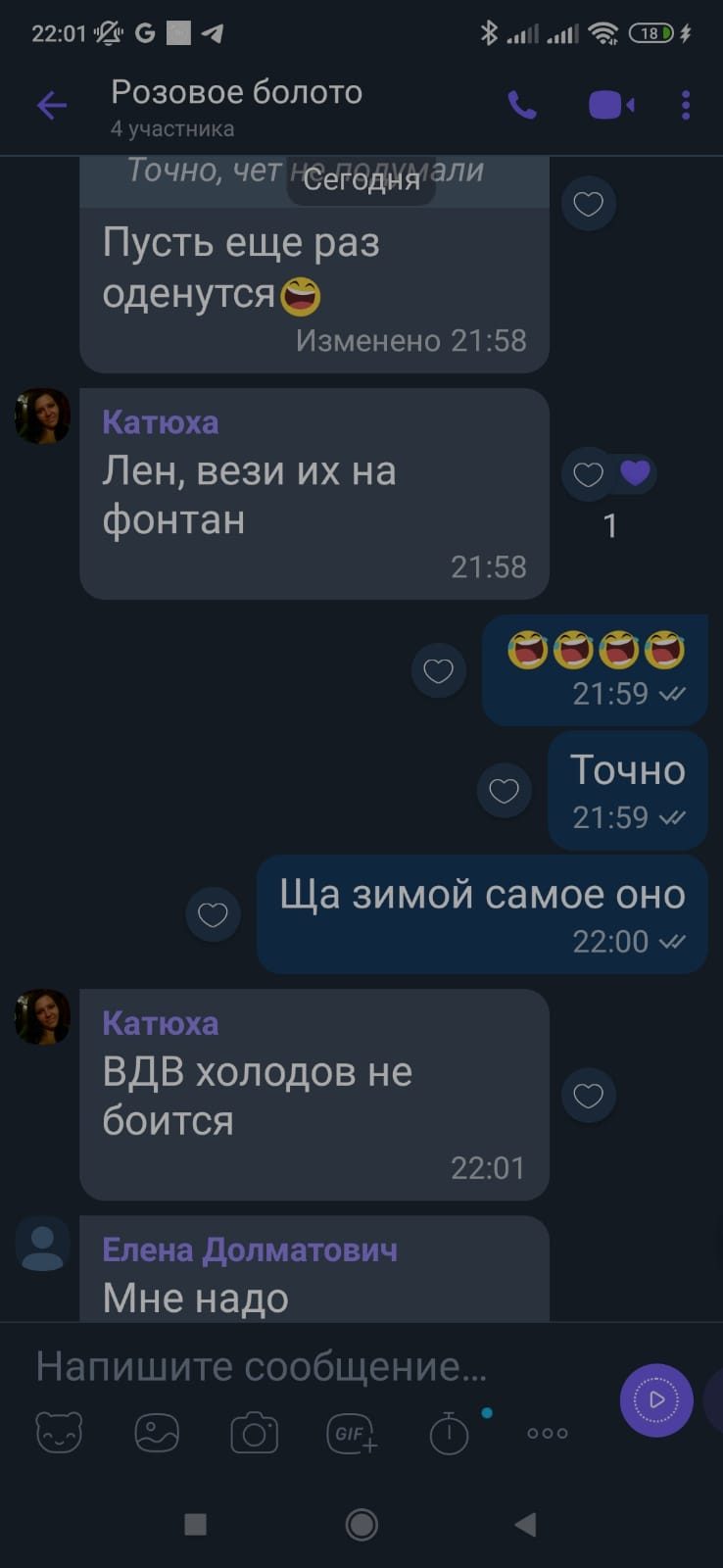
Task: Start a video call with group
Action: click(x=611, y=105)
